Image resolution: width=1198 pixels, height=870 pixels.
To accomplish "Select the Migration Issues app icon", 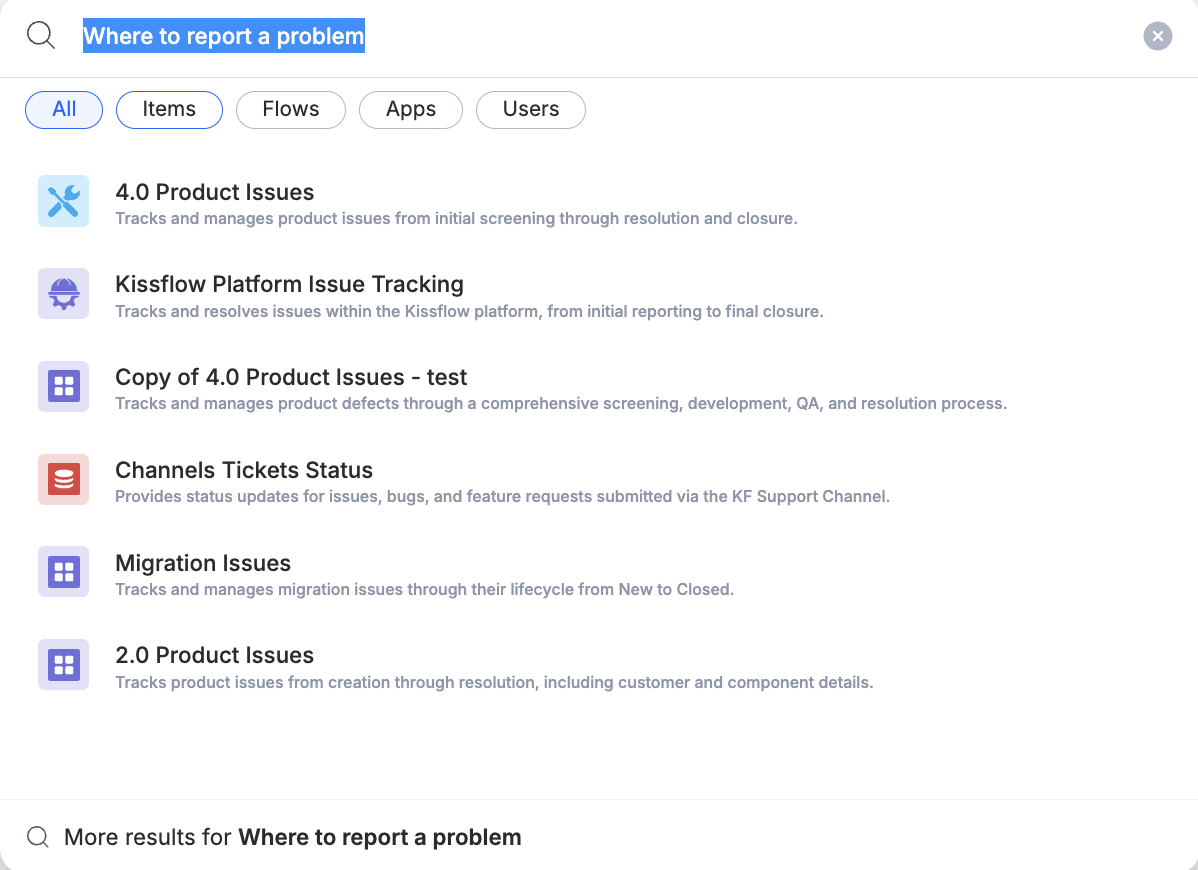I will 63,571.
